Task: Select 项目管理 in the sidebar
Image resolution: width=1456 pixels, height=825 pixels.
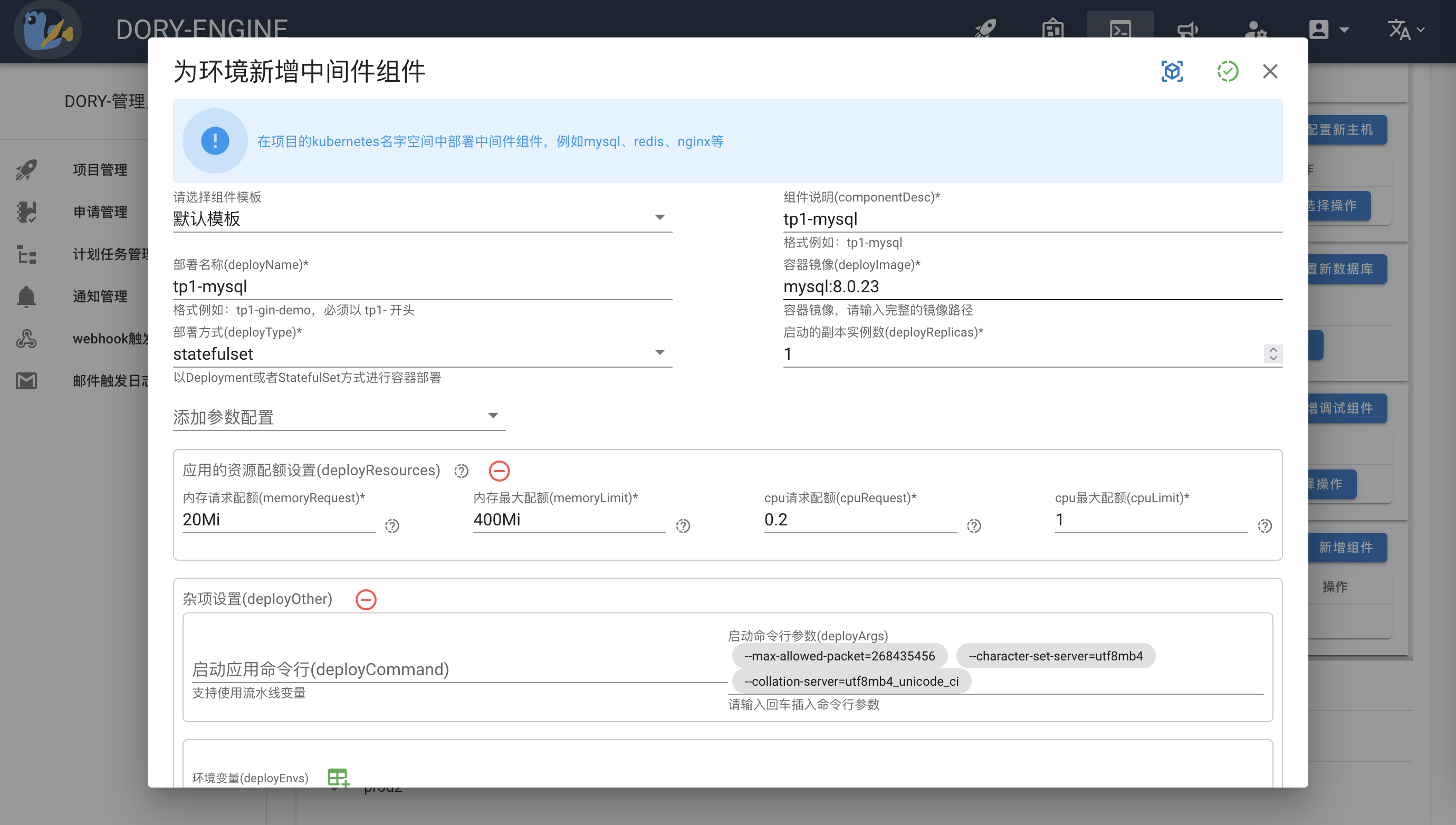Action: [x=100, y=169]
